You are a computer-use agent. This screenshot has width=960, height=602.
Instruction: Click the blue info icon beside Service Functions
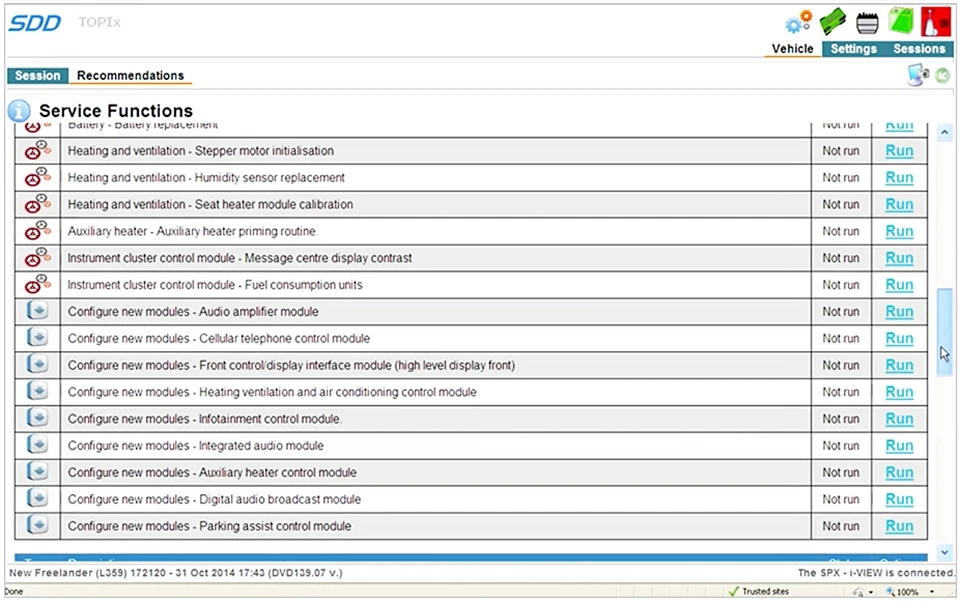point(19,111)
